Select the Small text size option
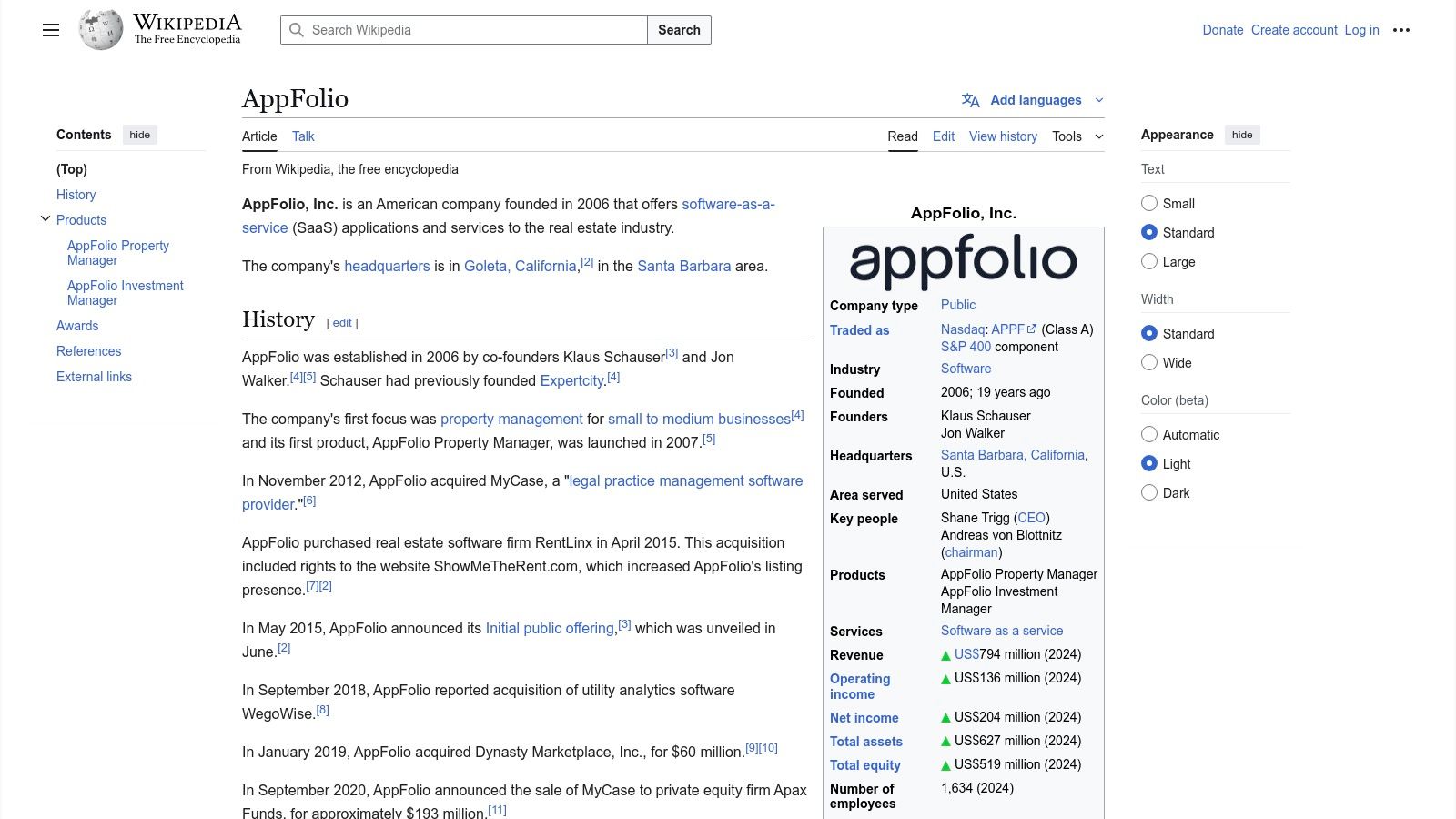 tap(1149, 203)
